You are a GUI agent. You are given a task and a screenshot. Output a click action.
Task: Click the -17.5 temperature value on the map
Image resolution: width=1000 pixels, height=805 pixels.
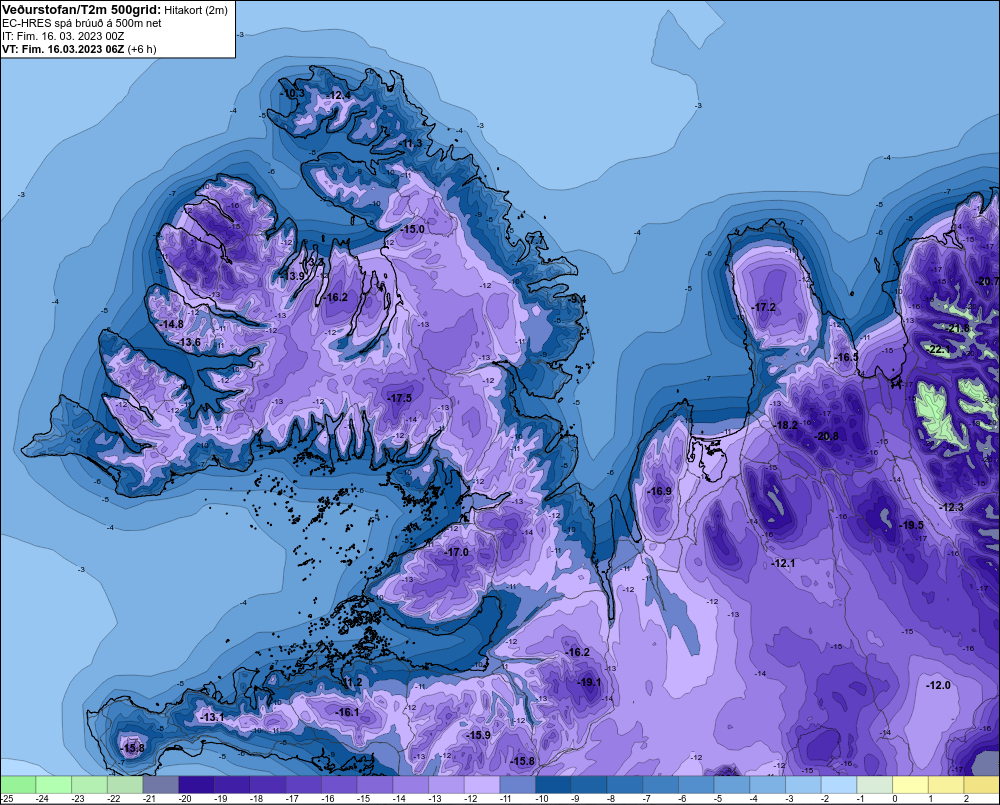pyautogui.click(x=400, y=398)
